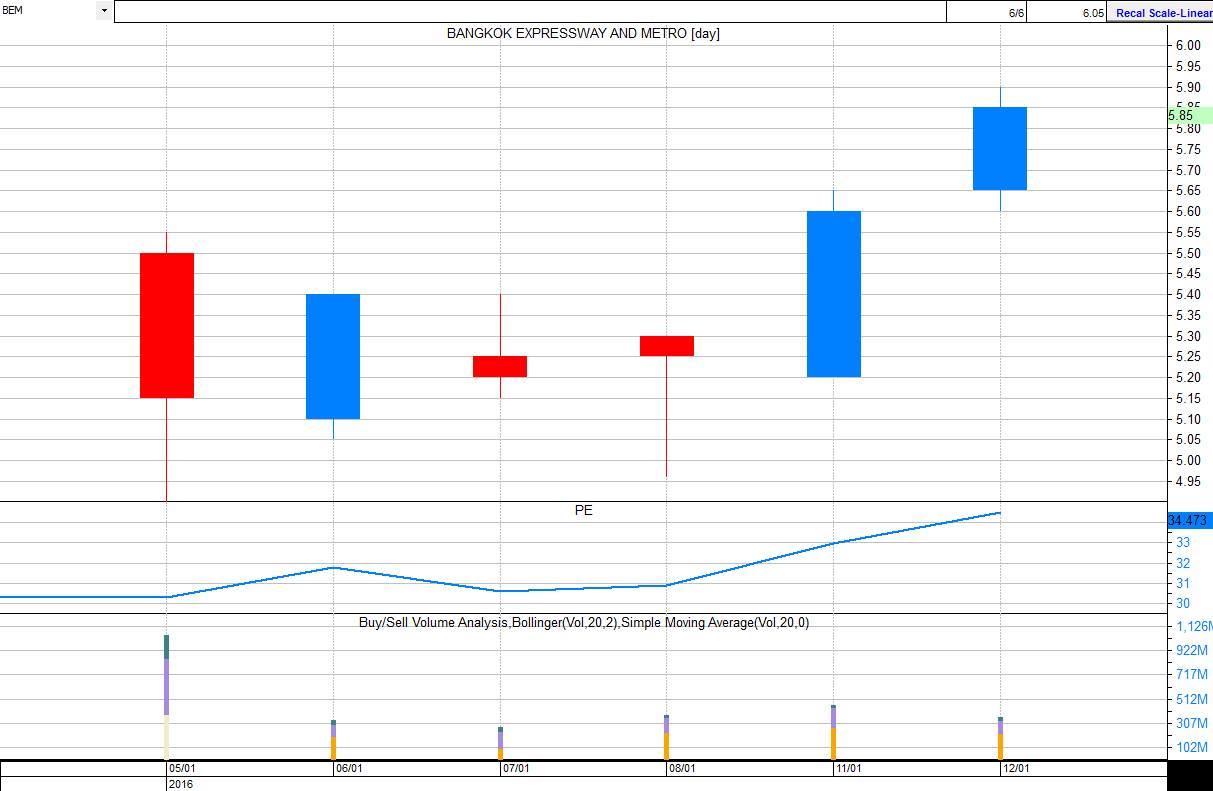Select the blue candlestick on 06/01
Screen dimensions: 1213x791
(x=333, y=356)
